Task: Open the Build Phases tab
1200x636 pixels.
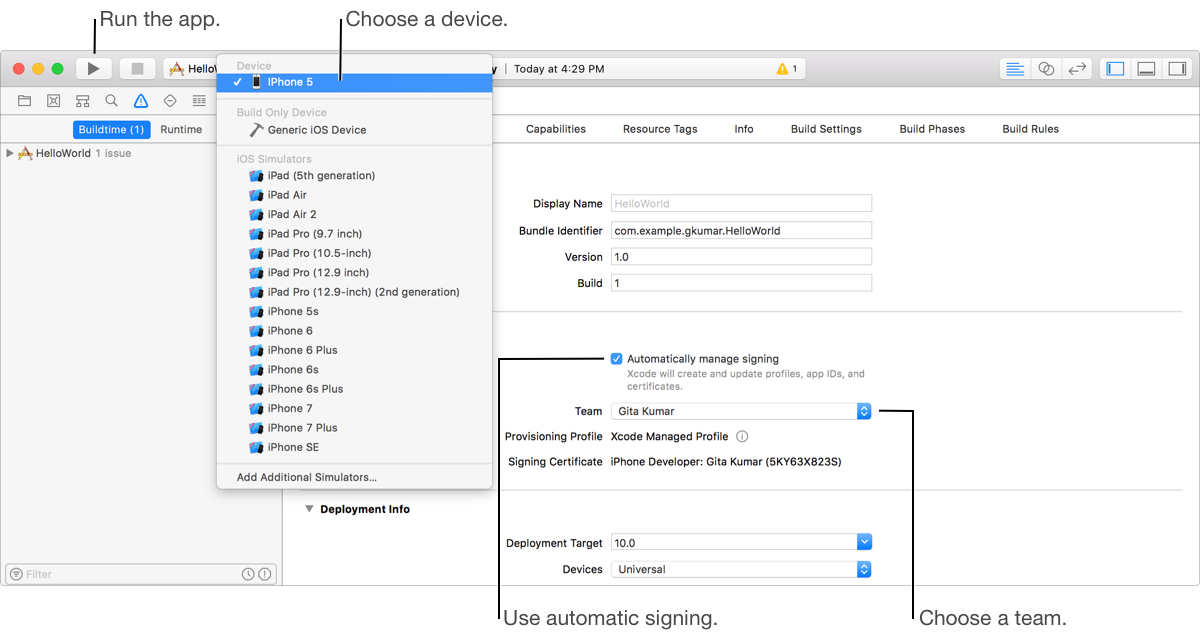Action: (x=932, y=129)
